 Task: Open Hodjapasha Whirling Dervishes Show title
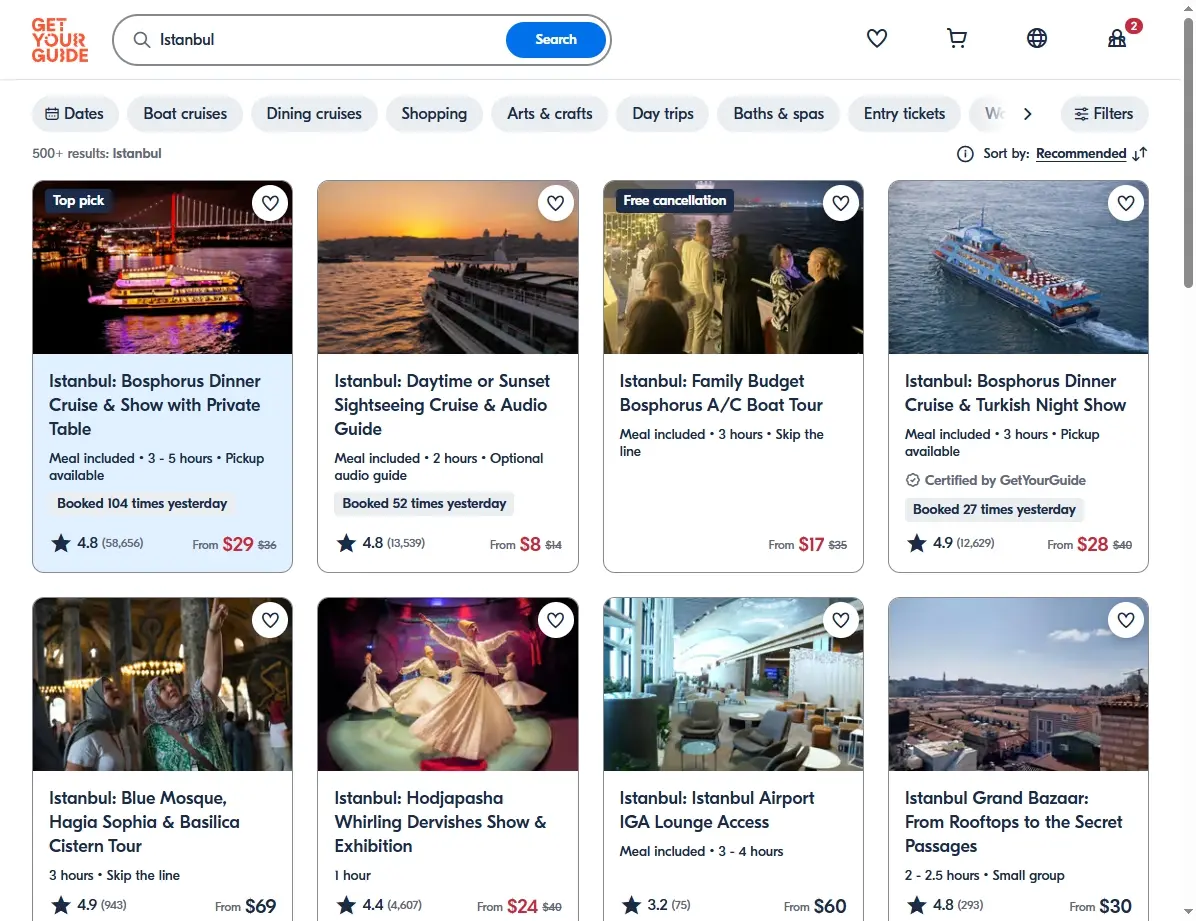coord(440,822)
